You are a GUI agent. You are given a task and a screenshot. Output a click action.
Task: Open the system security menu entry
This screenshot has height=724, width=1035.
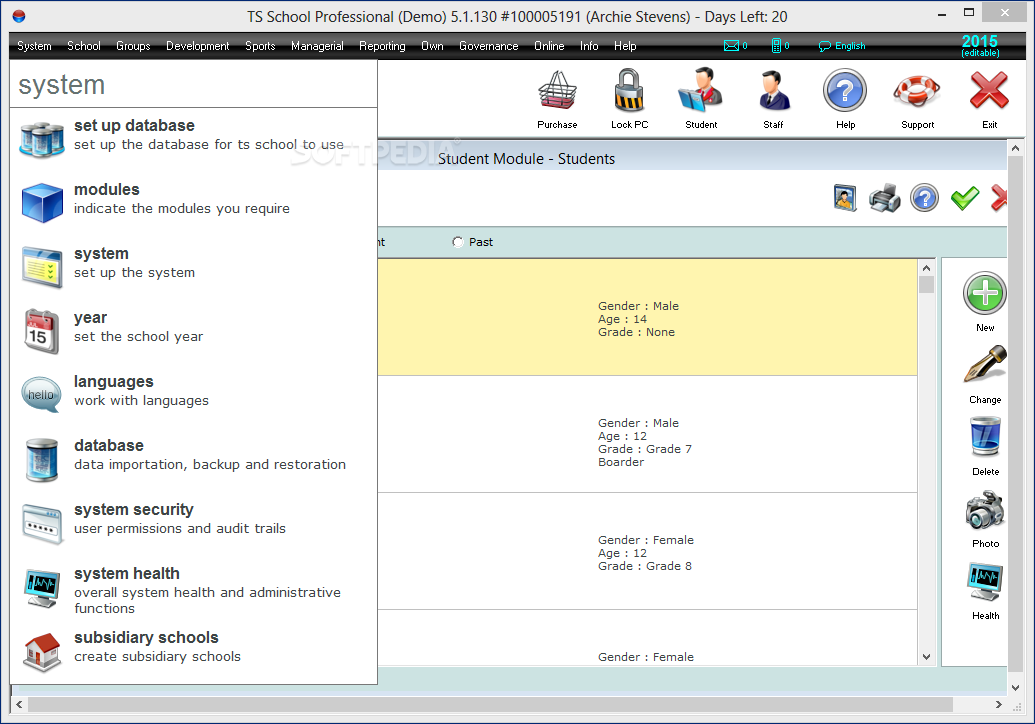pyautogui.click(x=193, y=522)
